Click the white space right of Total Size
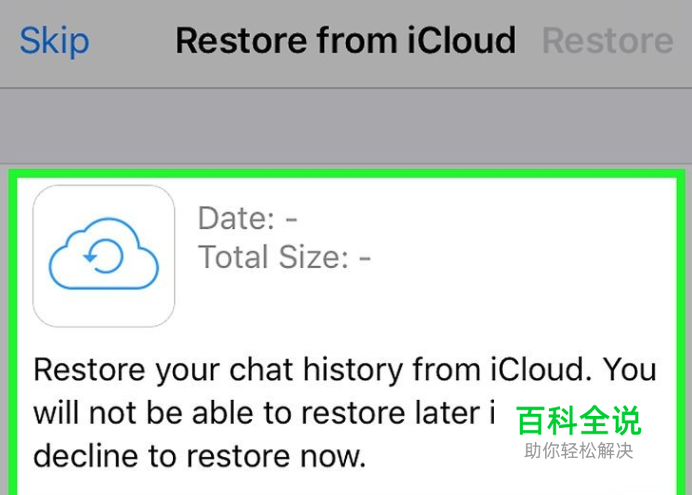 click(523, 257)
